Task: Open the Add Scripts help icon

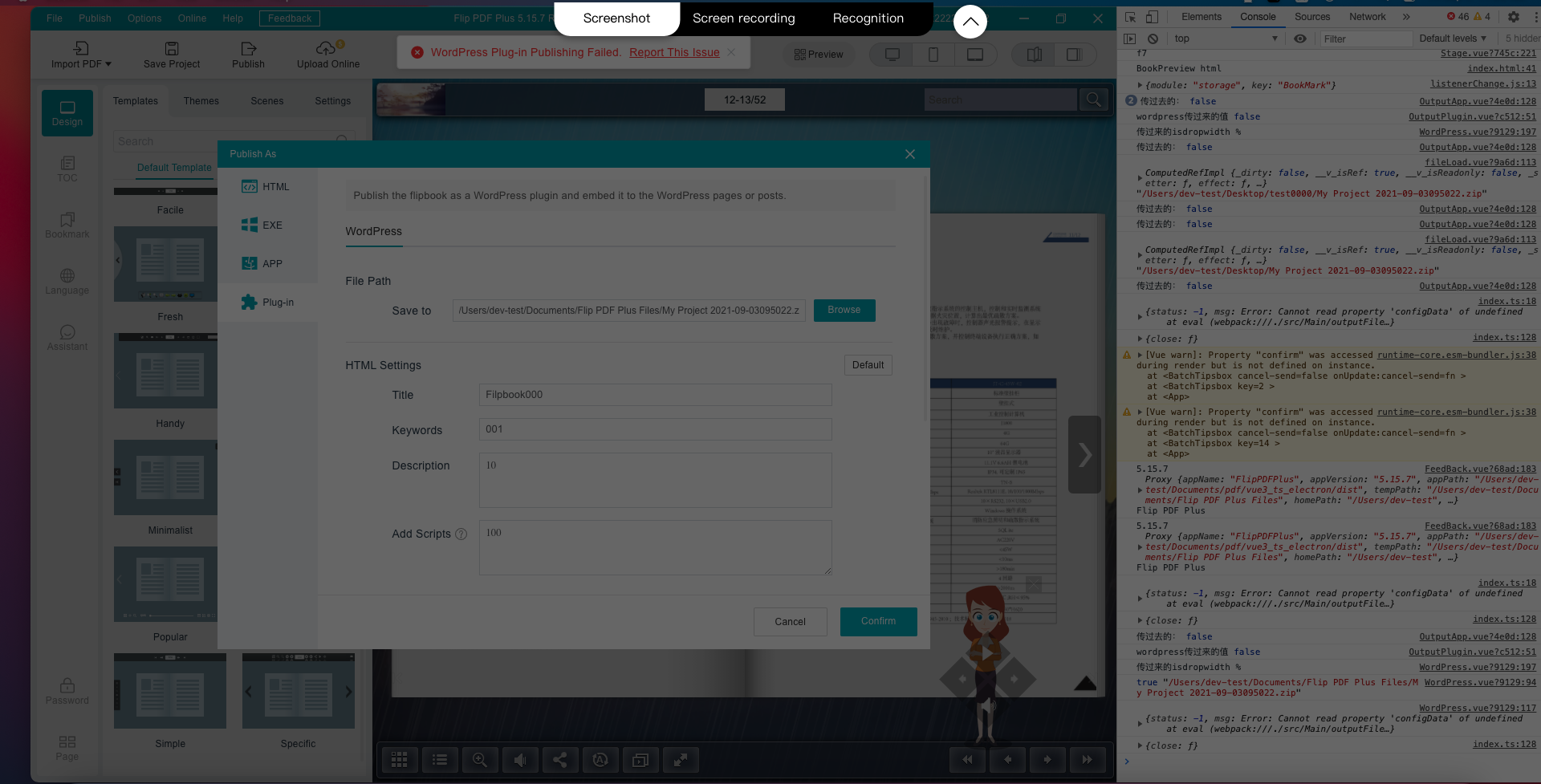Action: click(461, 534)
